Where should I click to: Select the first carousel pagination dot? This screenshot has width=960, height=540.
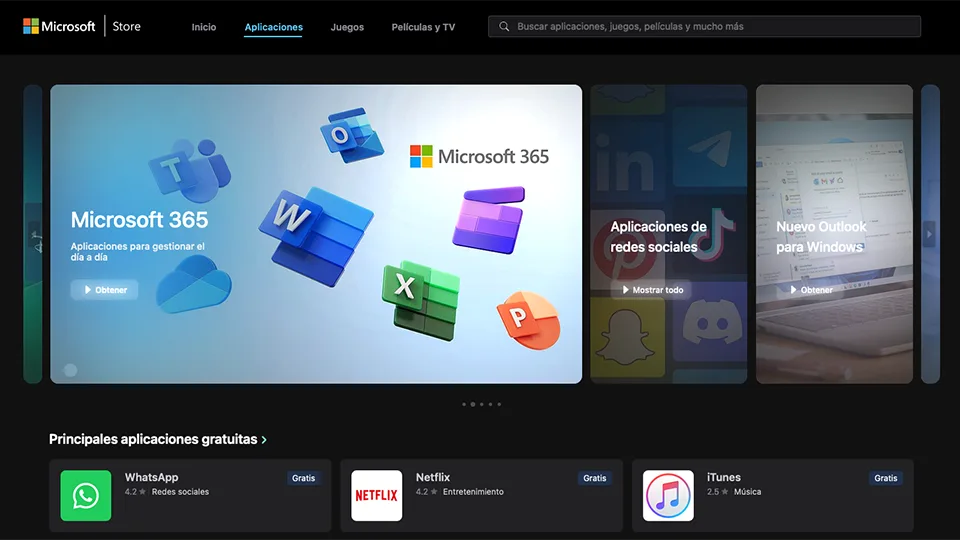(x=464, y=404)
